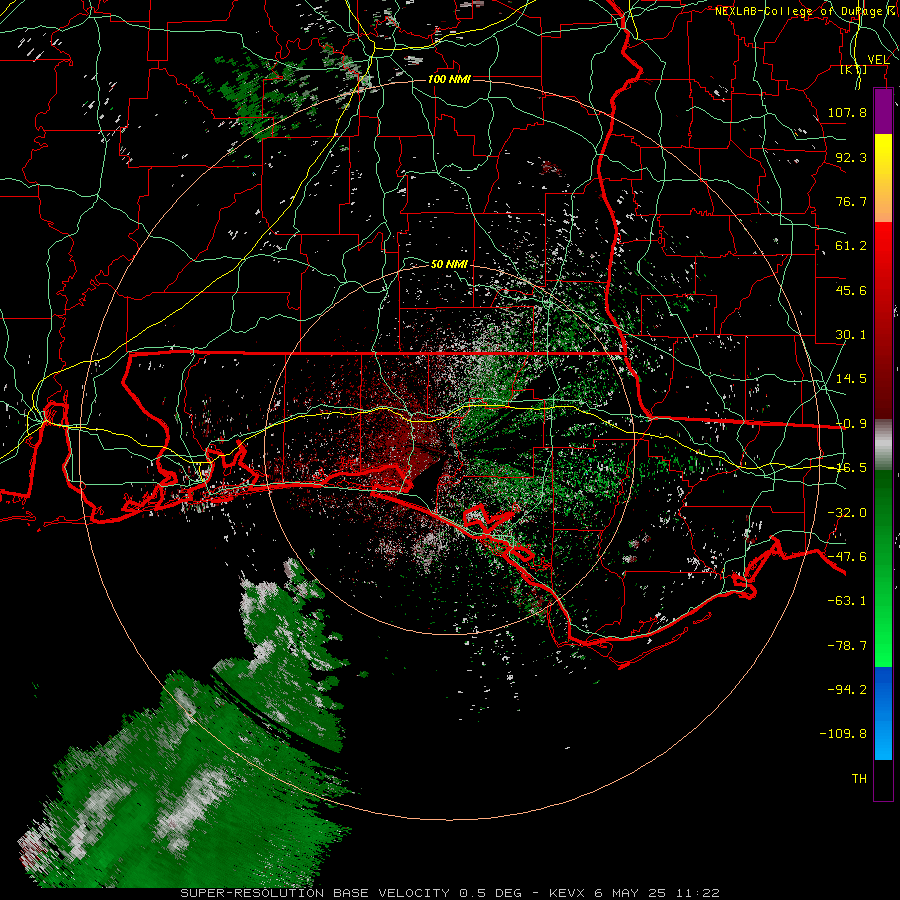Click the 50 NMI range ring label
900x900 pixels.
click(449, 264)
